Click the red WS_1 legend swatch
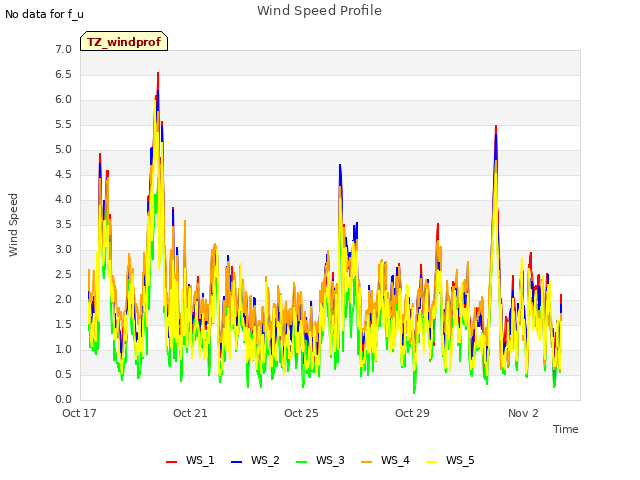The height and width of the screenshot is (480, 640). click(x=171, y=462)
